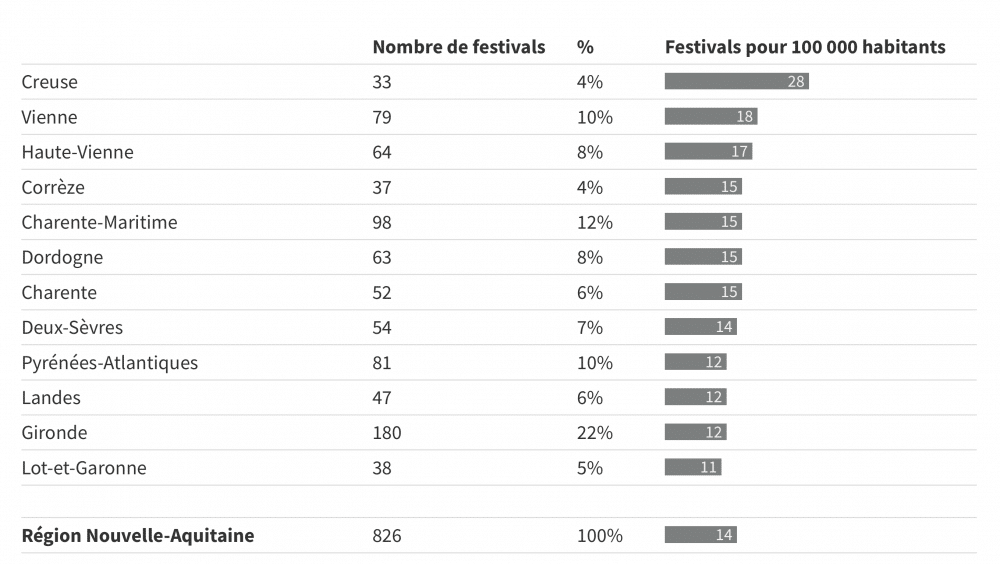Click the Lot-et-Garonne row label

tap(84, 467)
